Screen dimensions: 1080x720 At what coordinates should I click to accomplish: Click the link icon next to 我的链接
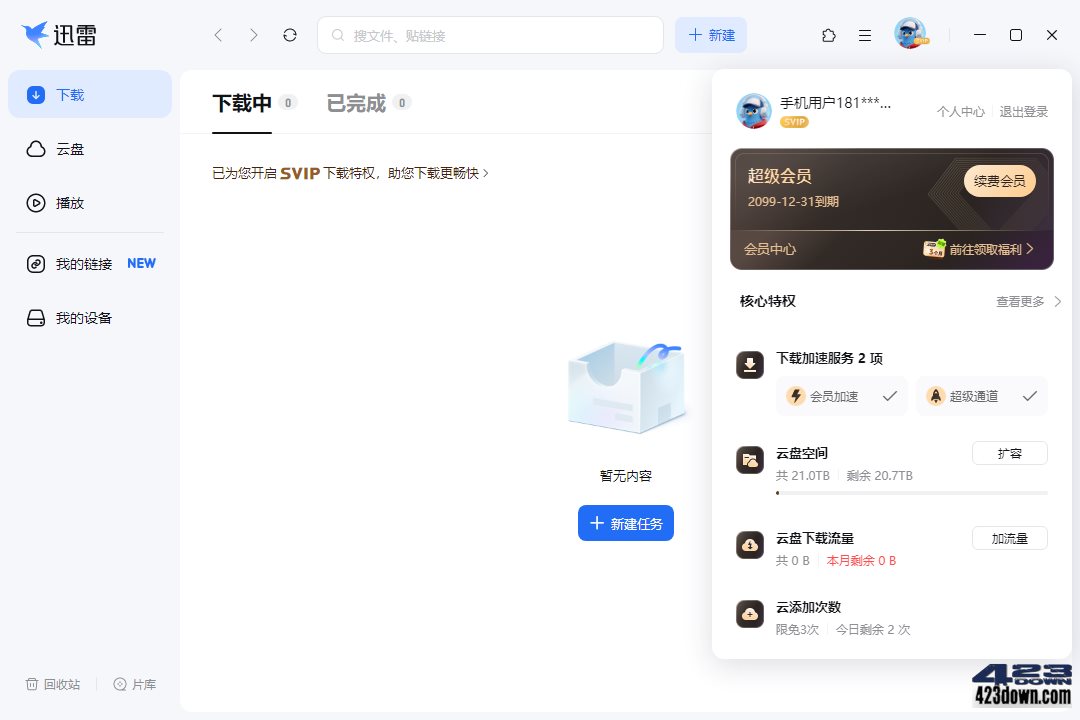point(36,264)
